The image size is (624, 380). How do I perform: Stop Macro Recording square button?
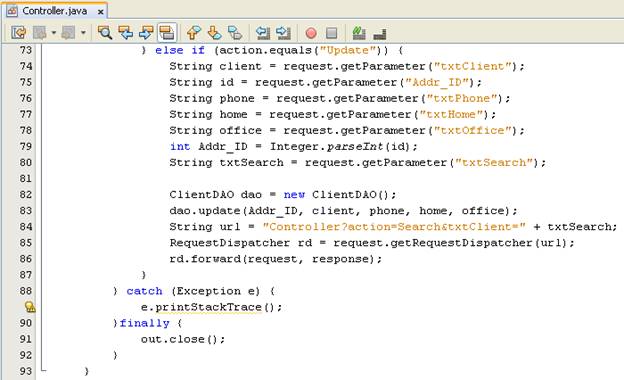(x=331, y=33)
